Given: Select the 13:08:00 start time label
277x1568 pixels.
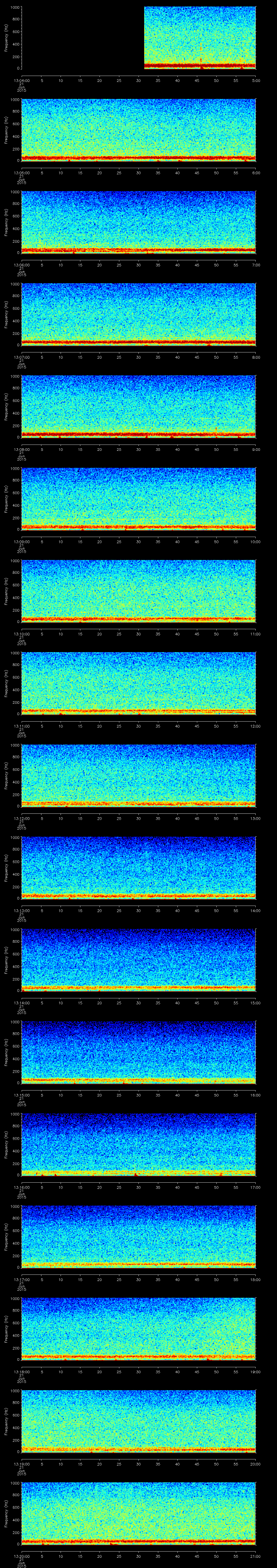Looking at the screenshot, I should point(21,449).
